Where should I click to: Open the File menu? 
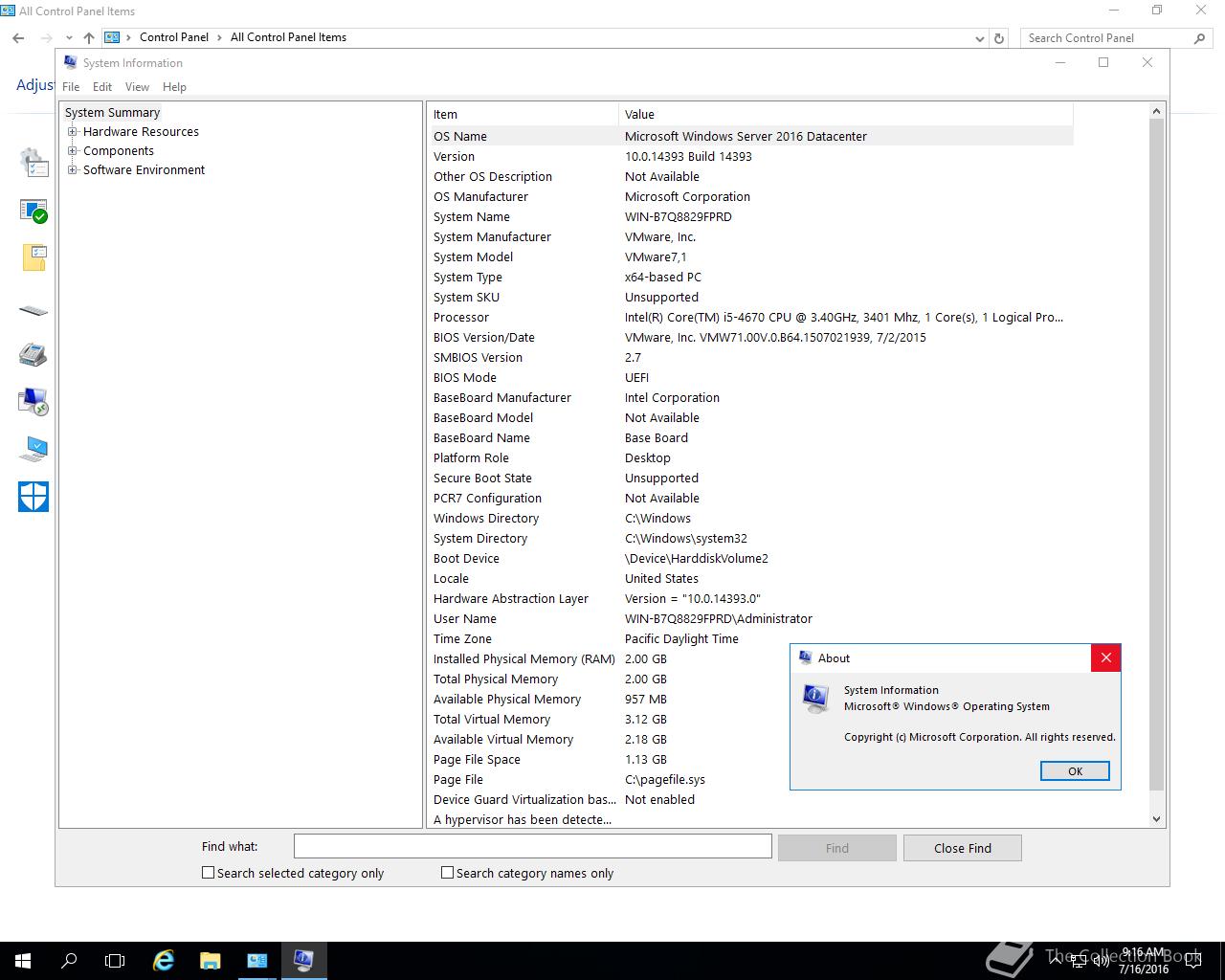pos(71,86)
